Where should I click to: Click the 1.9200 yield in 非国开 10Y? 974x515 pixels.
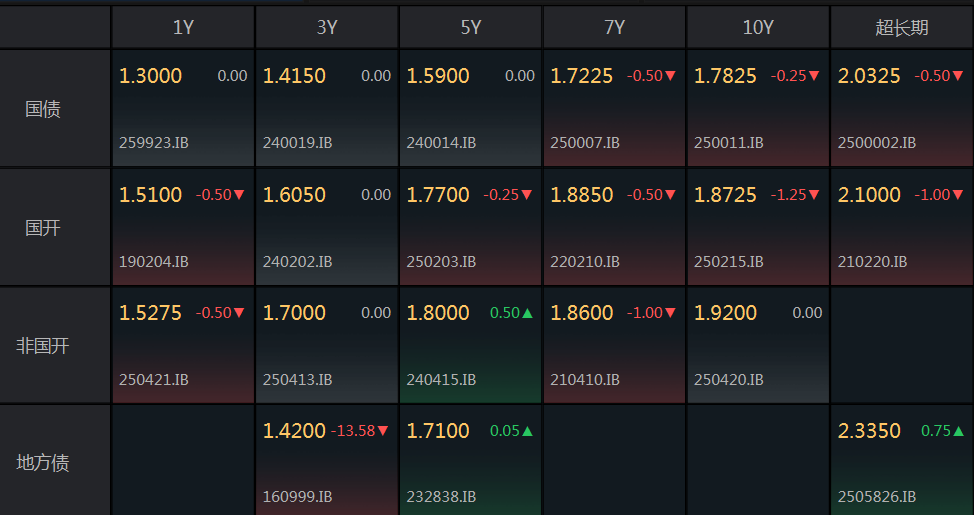(x=725, y=313)
